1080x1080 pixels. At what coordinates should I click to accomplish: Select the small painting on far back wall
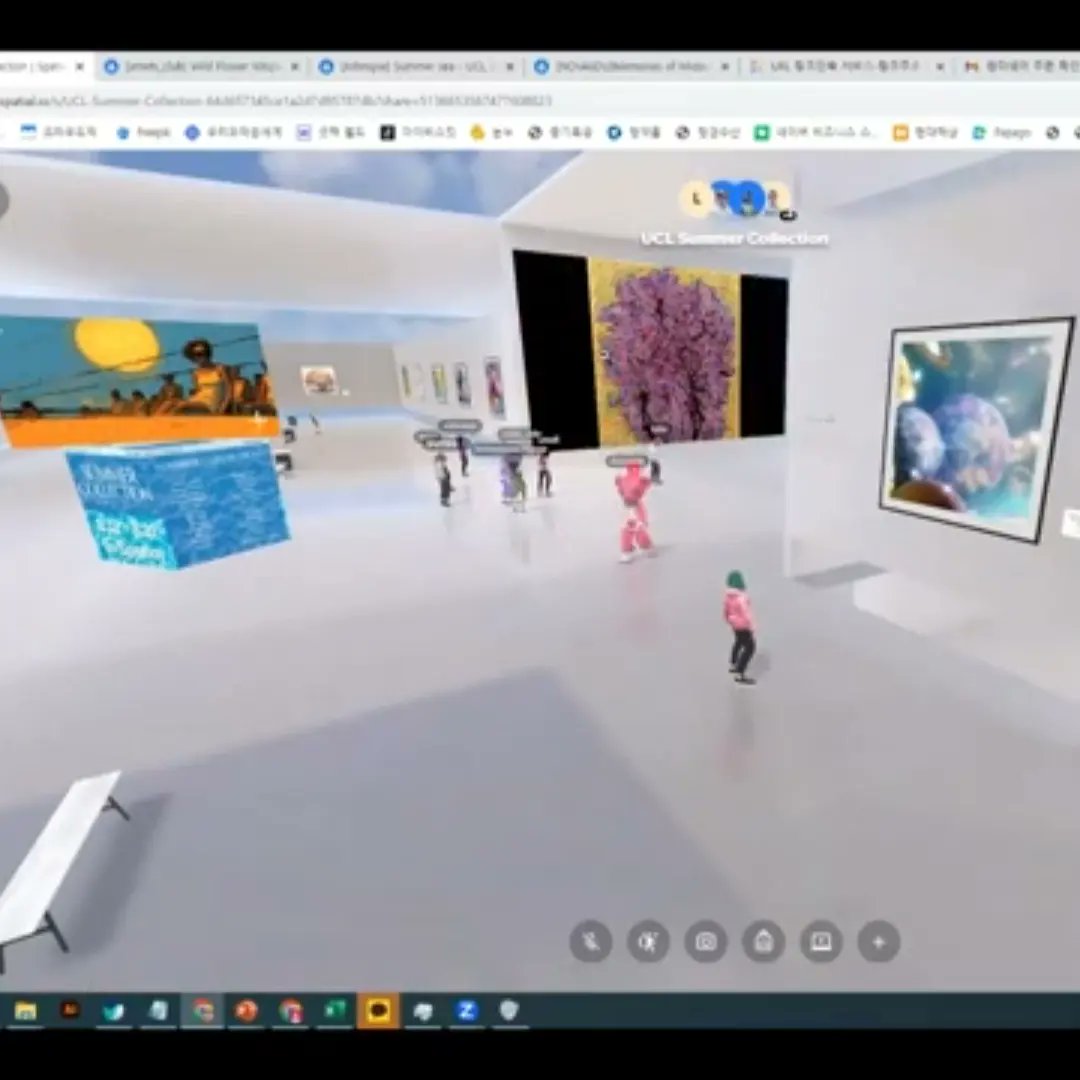[318, 380]
